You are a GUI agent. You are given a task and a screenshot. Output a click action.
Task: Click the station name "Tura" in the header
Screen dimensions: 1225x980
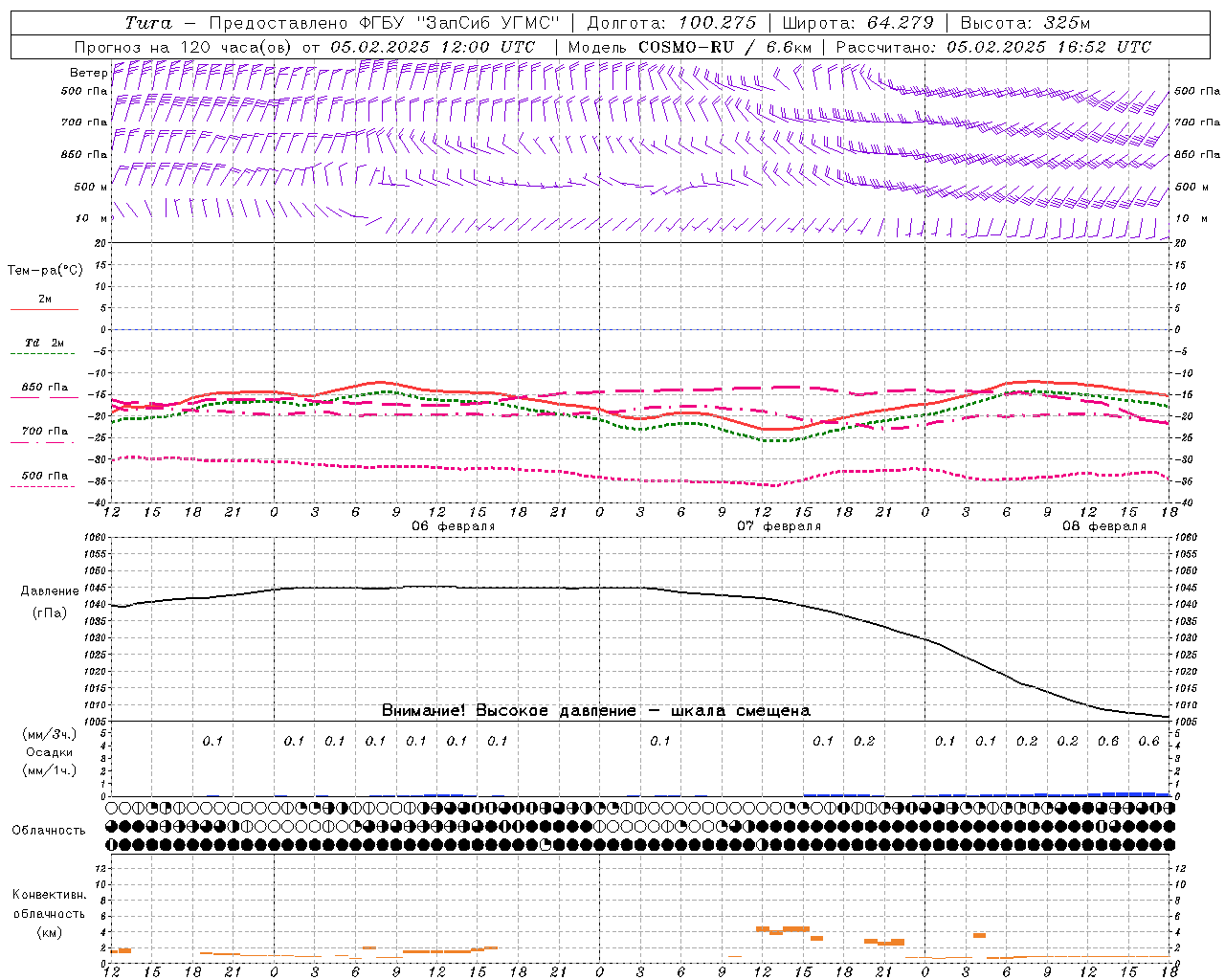click(x=148, y=23)
